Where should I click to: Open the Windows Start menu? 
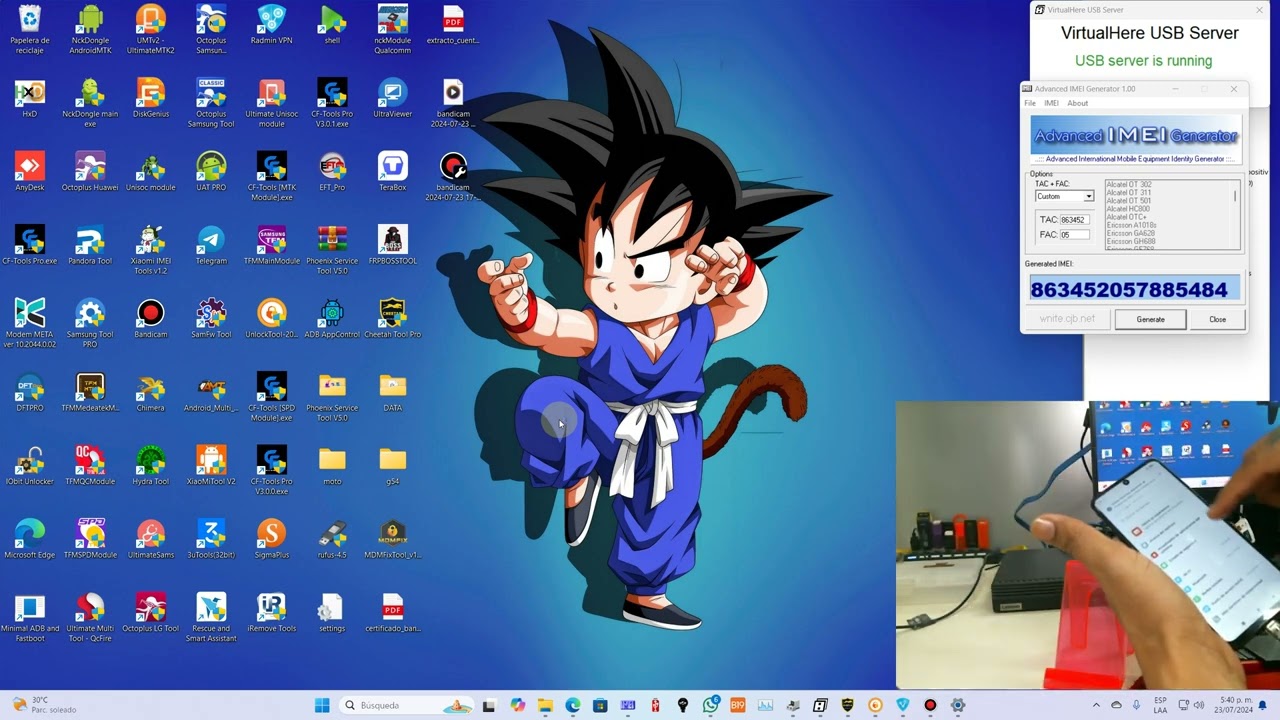coord(322,705)
